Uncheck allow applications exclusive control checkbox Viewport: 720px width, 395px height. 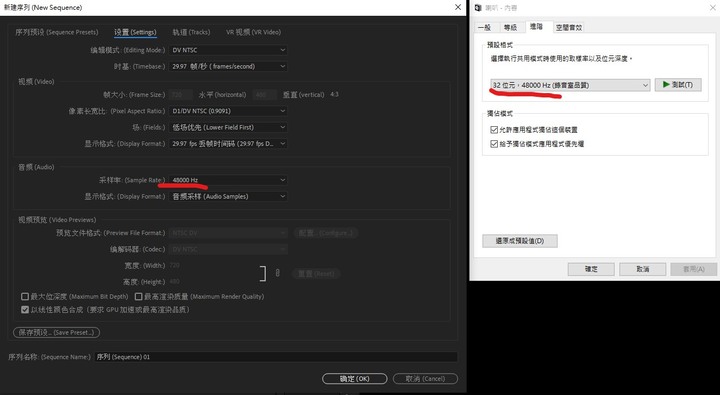[494, 130]
